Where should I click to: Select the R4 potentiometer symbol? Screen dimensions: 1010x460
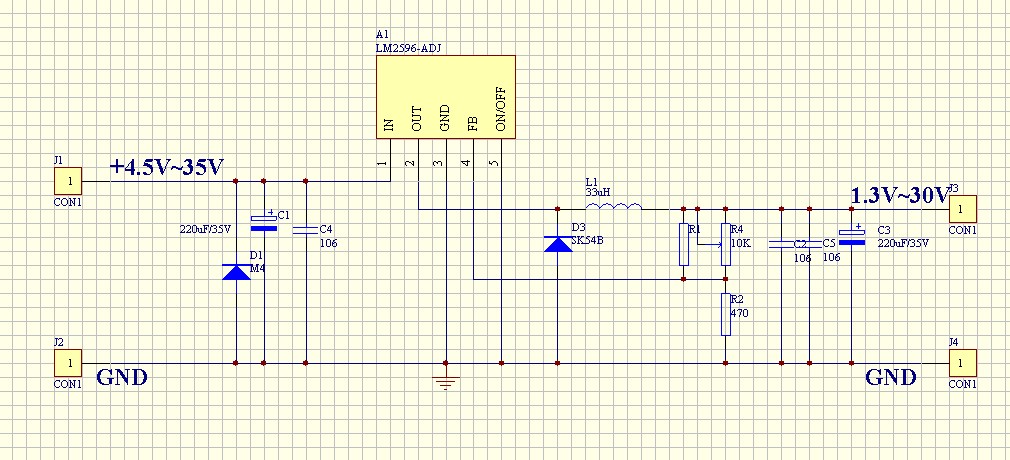tap(725, 244)
